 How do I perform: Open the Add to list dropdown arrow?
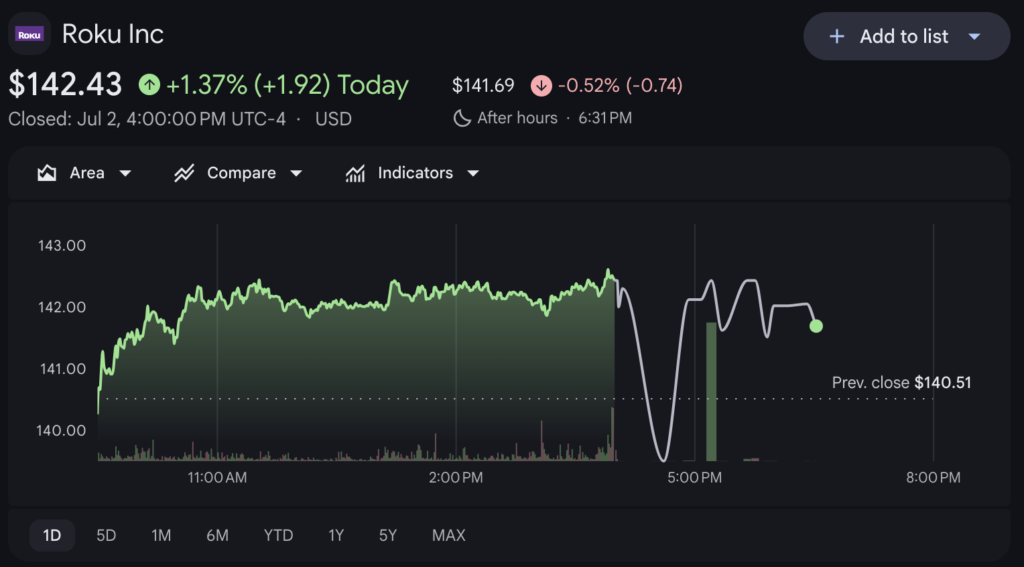point(974,37)
